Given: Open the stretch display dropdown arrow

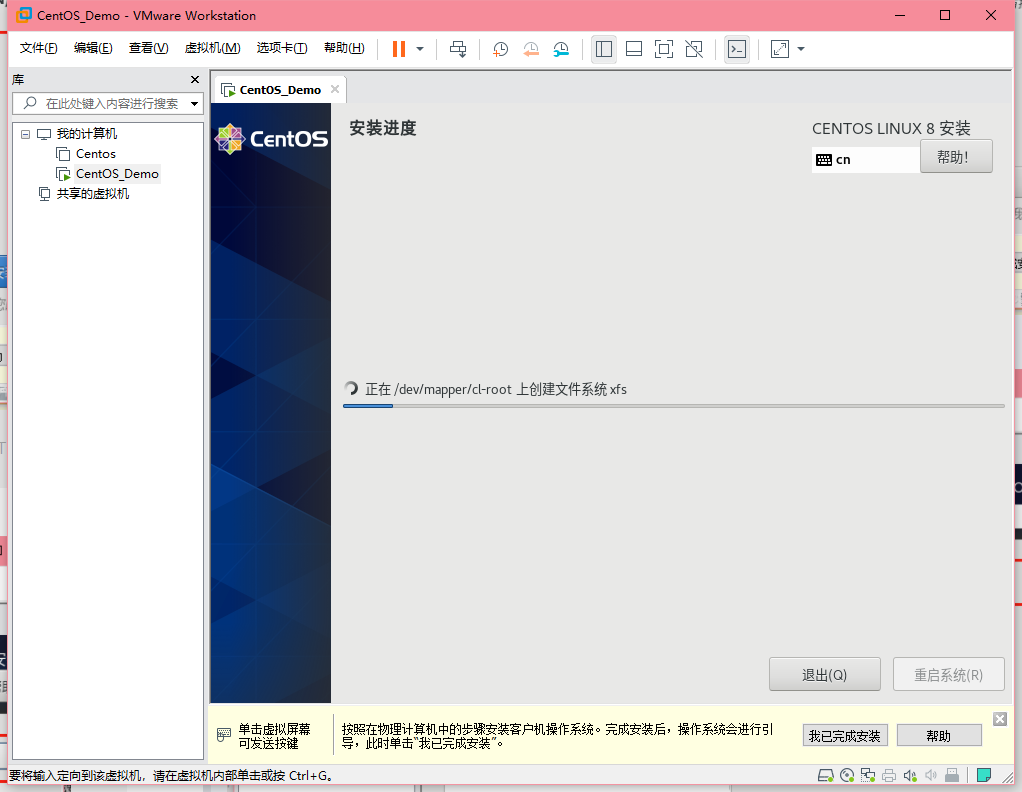Looking at the screenshot, I should click(x=801, y=49).
